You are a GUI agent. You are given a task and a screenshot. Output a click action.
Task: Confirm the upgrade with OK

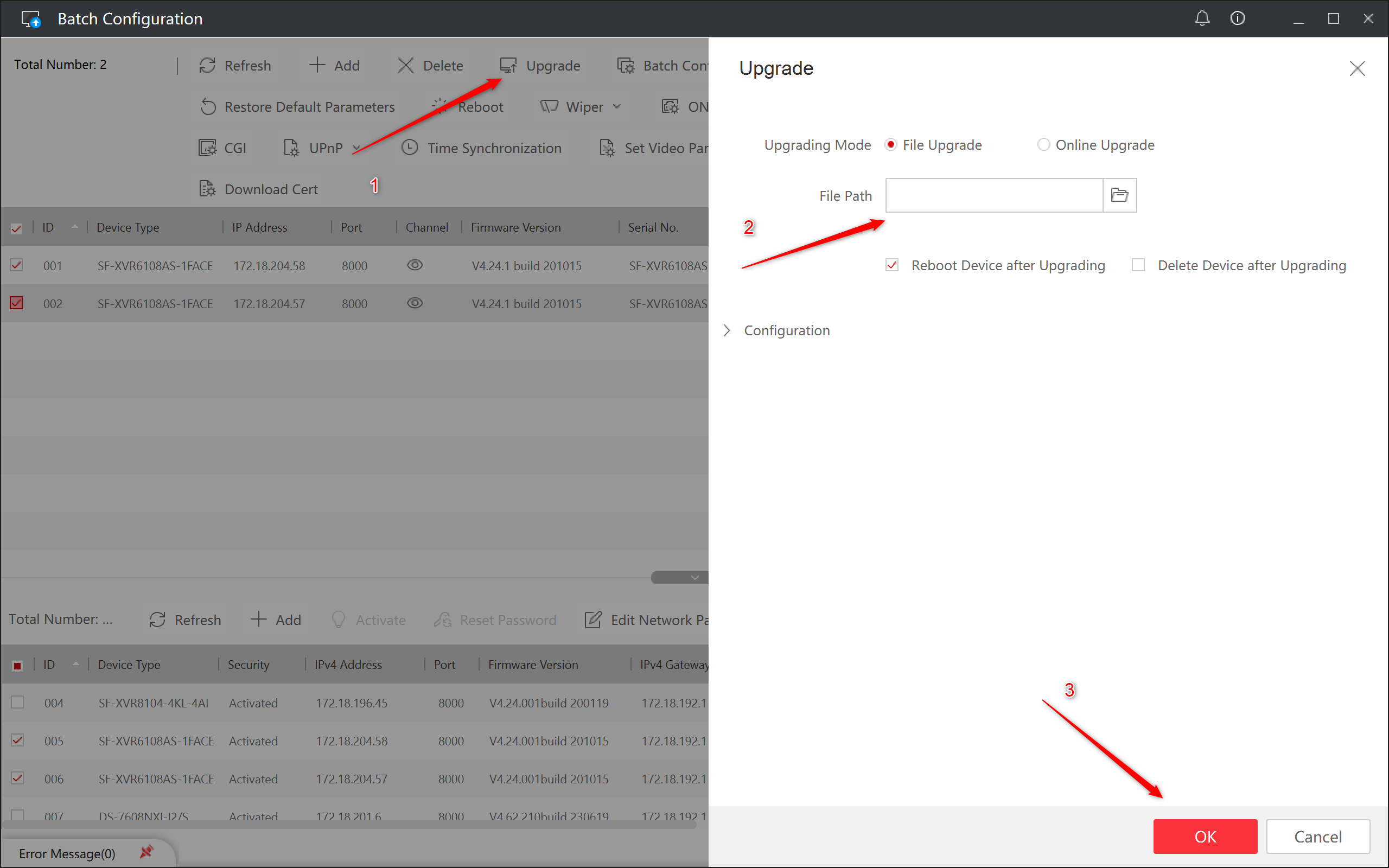point(1204,837)
